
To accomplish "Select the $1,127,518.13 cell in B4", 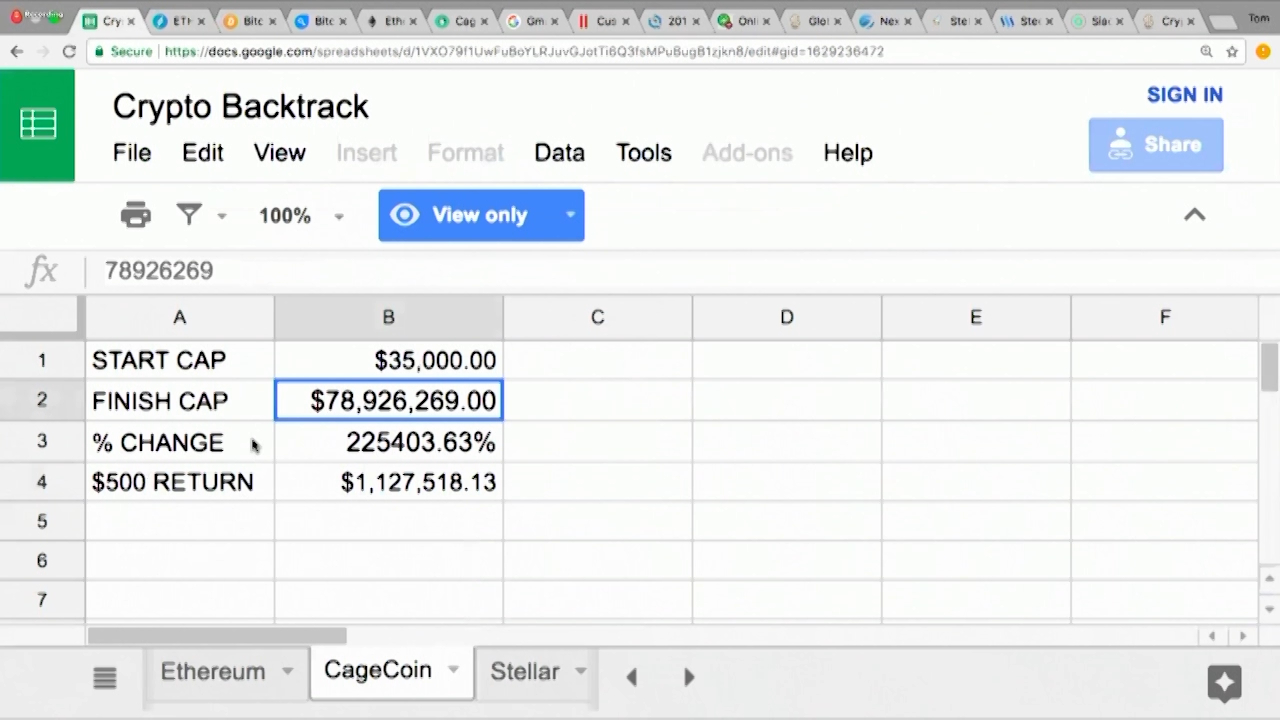I will (x=389, y=482).
